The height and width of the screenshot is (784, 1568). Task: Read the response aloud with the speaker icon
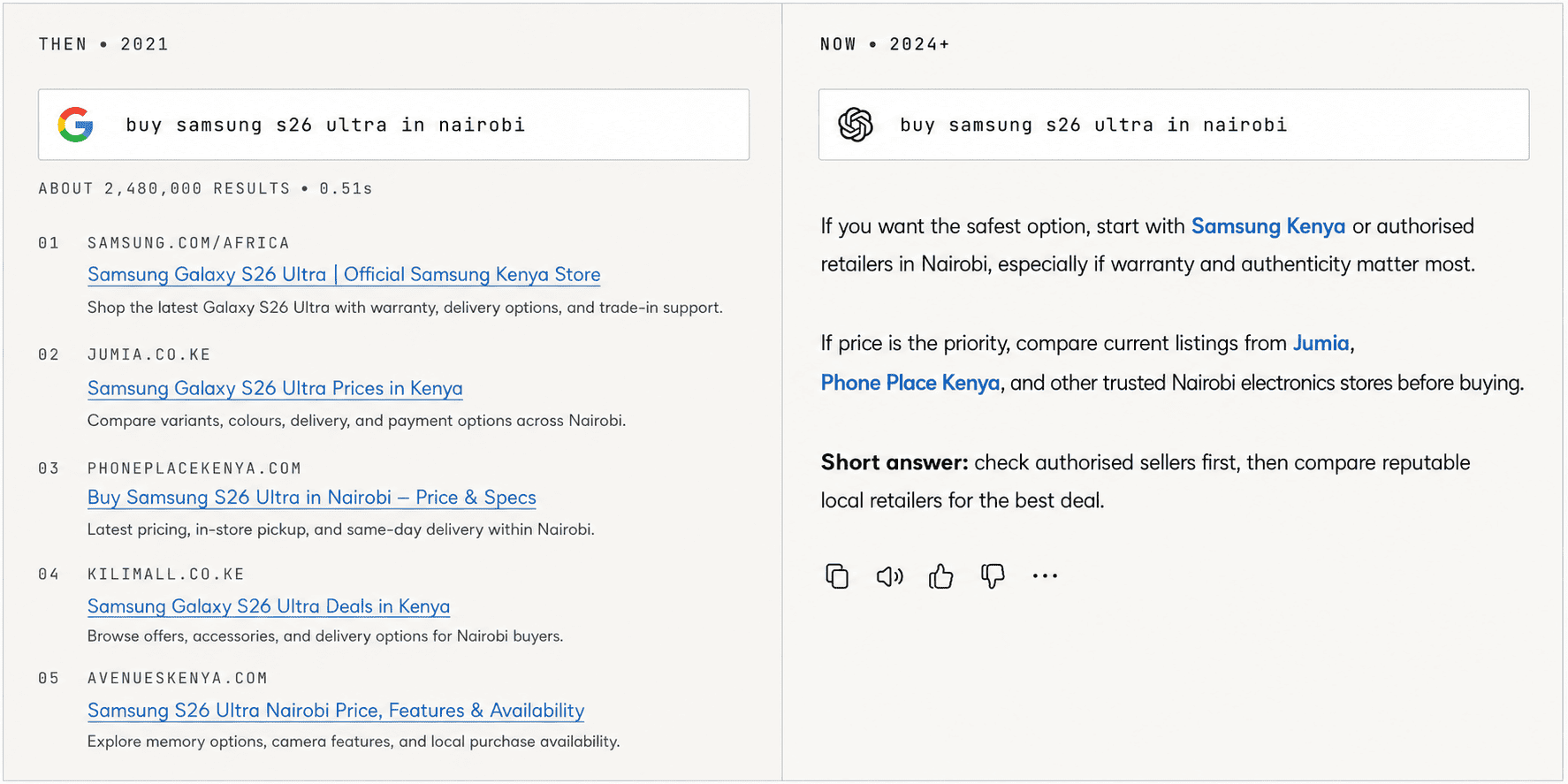[889, 576]
